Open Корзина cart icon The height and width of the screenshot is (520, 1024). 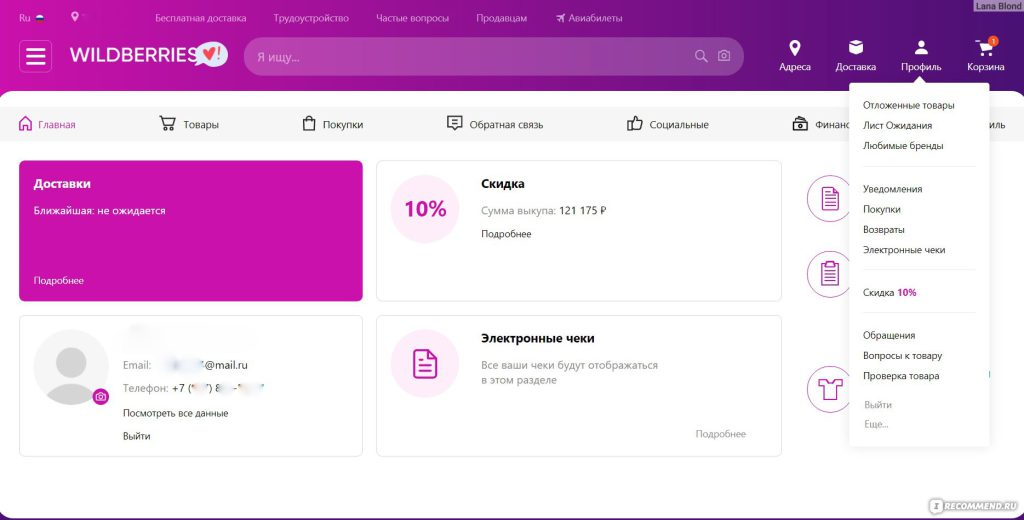click(x=985, y=48)
